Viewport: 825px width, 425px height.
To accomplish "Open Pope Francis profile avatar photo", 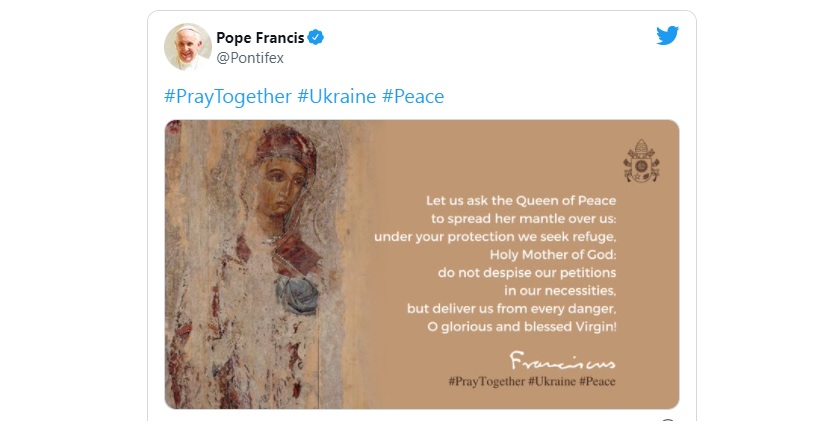I will coord(188,47).
